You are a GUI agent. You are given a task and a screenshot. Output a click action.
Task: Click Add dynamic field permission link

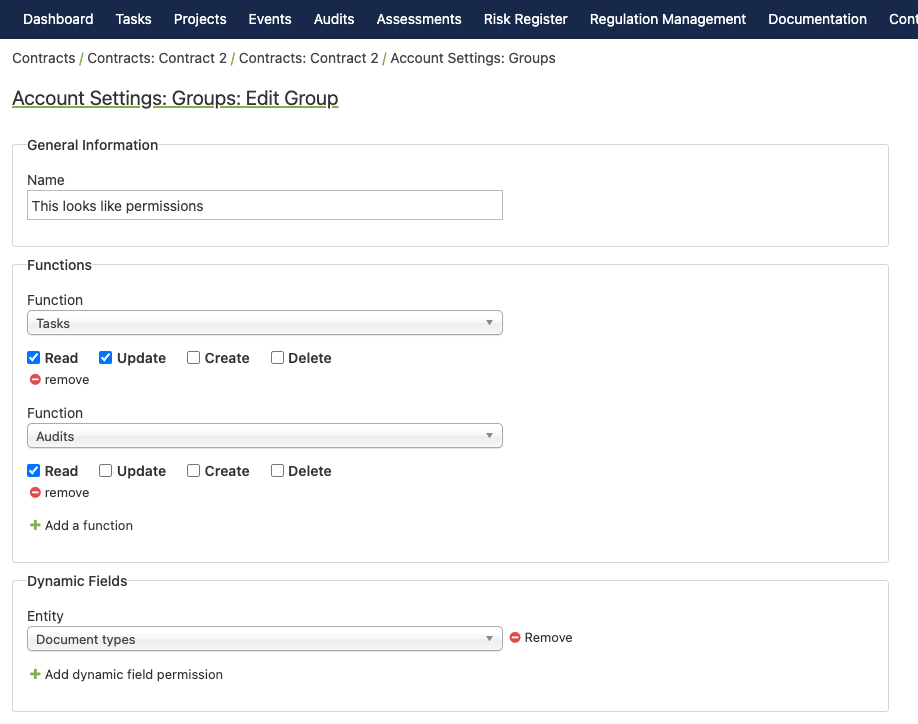[133, 674]
